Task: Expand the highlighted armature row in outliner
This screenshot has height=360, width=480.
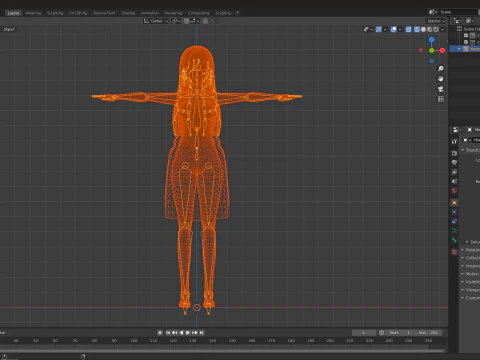Action: [x=459, y=49]
